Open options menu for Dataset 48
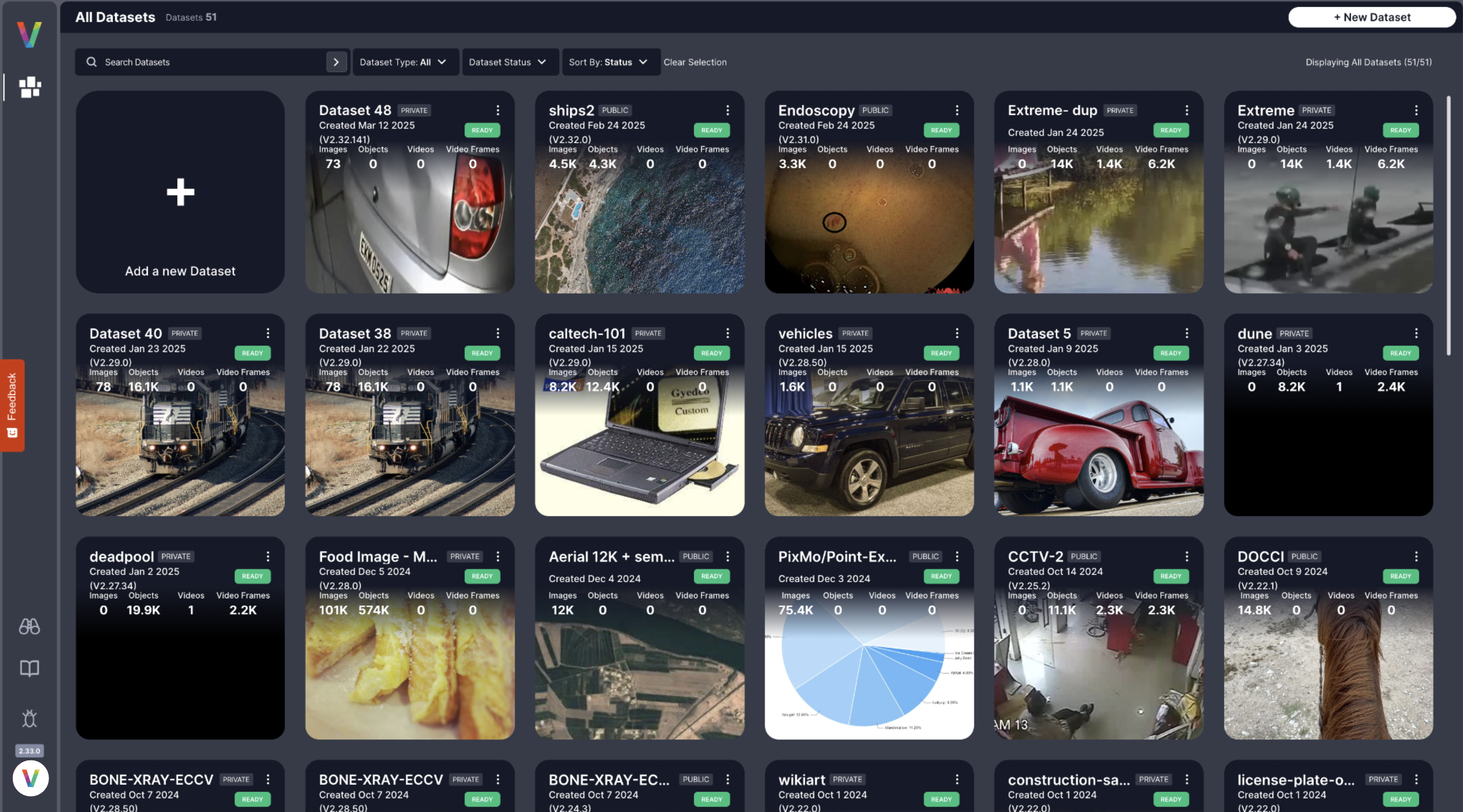Image resolution: width=1463 pixels, height=812 pixels. (497, 110)
